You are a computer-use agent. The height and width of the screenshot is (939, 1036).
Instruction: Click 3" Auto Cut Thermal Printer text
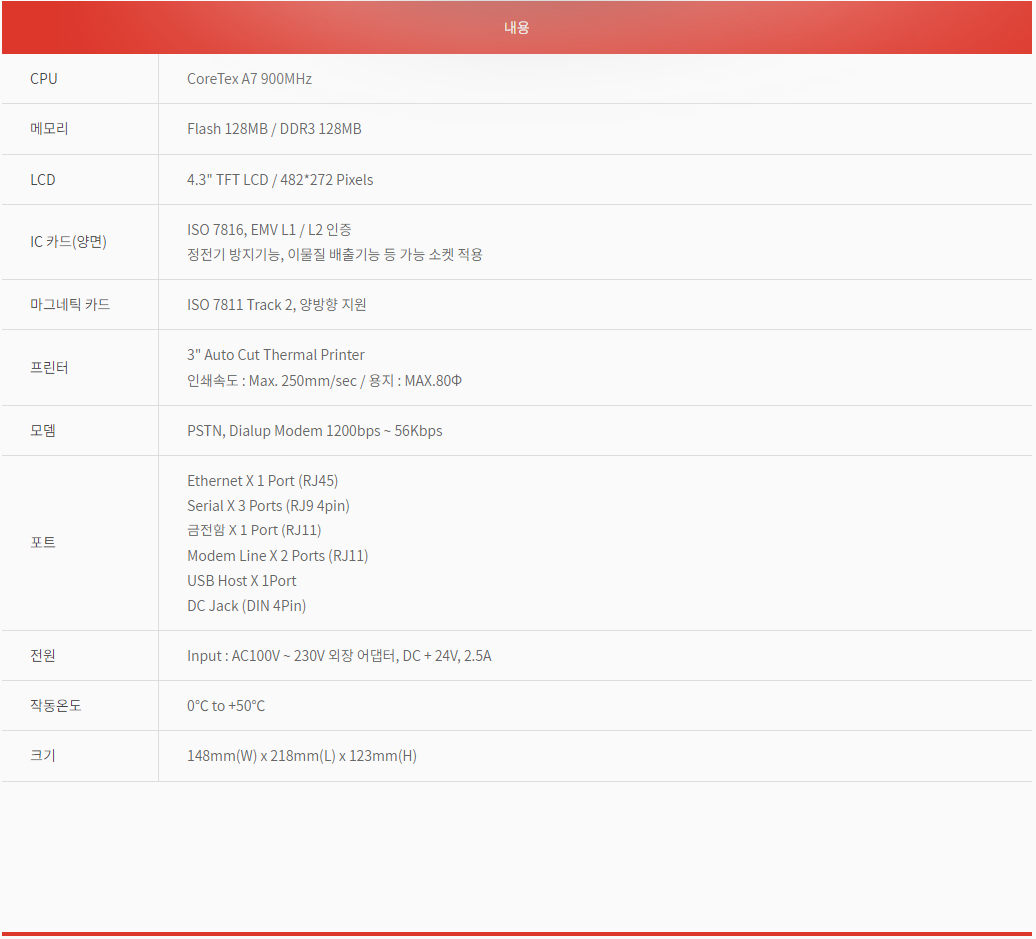tap(276, 355)
